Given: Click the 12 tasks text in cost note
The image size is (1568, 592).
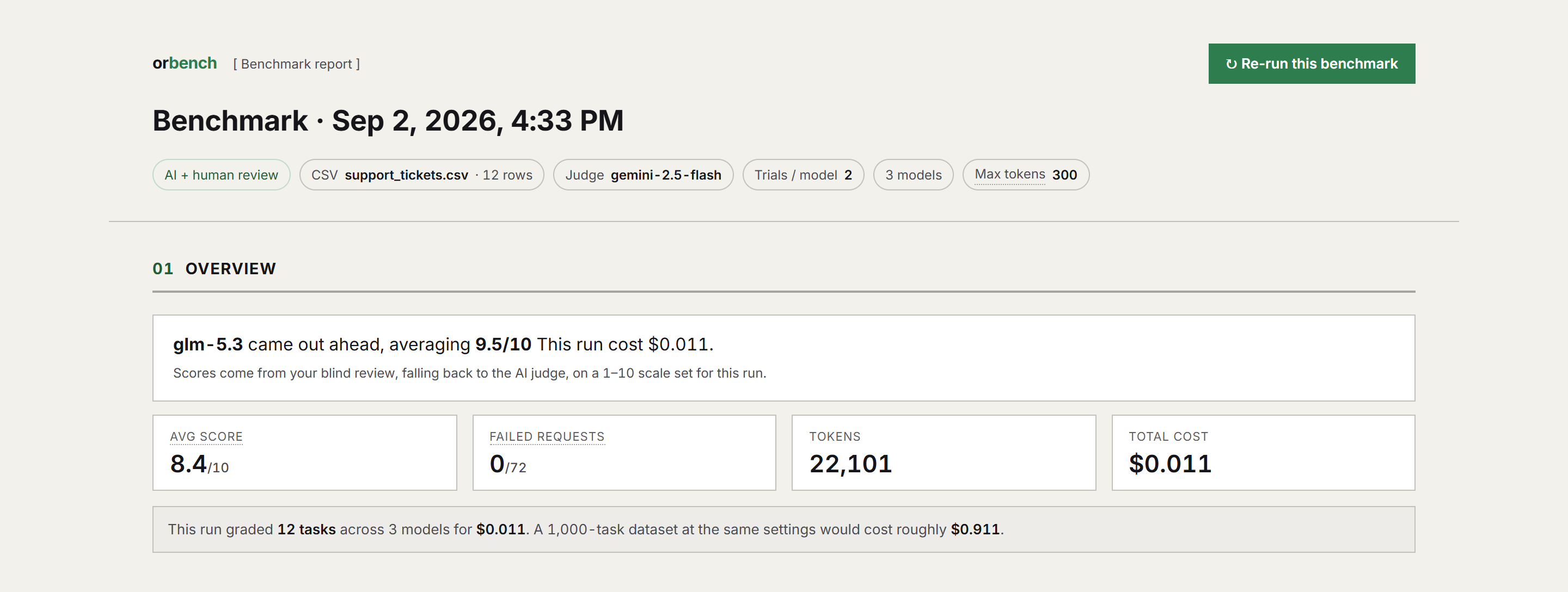Looking at the screenshot, I should click(306, 529).
